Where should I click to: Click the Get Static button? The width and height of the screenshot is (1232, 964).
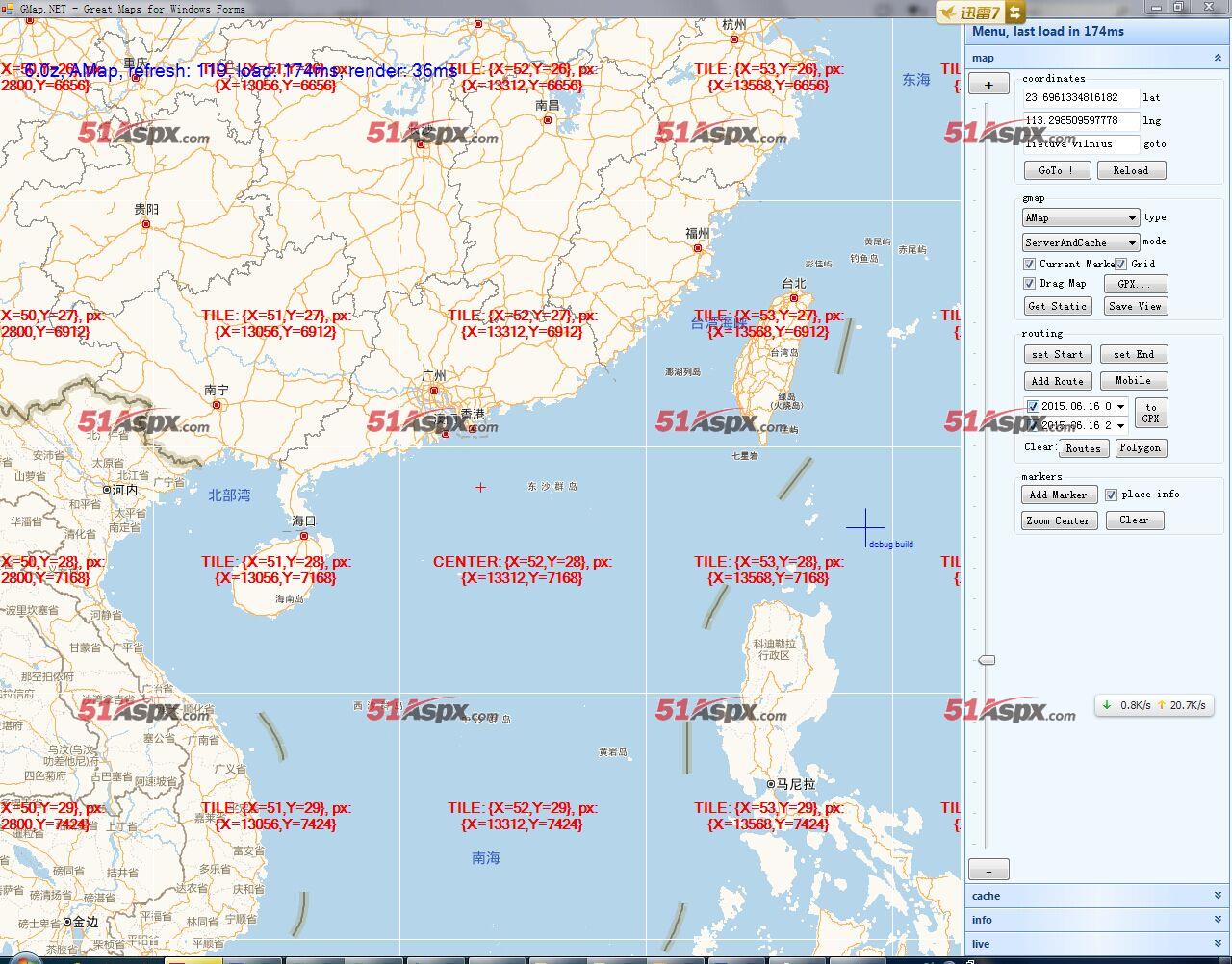1057,306
